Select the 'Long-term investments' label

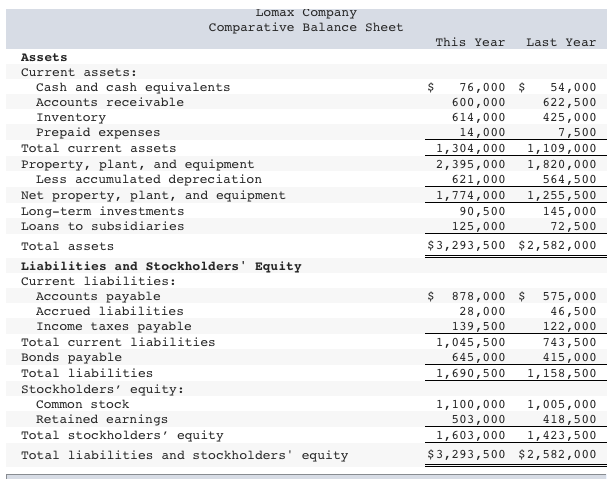[103, 211]
